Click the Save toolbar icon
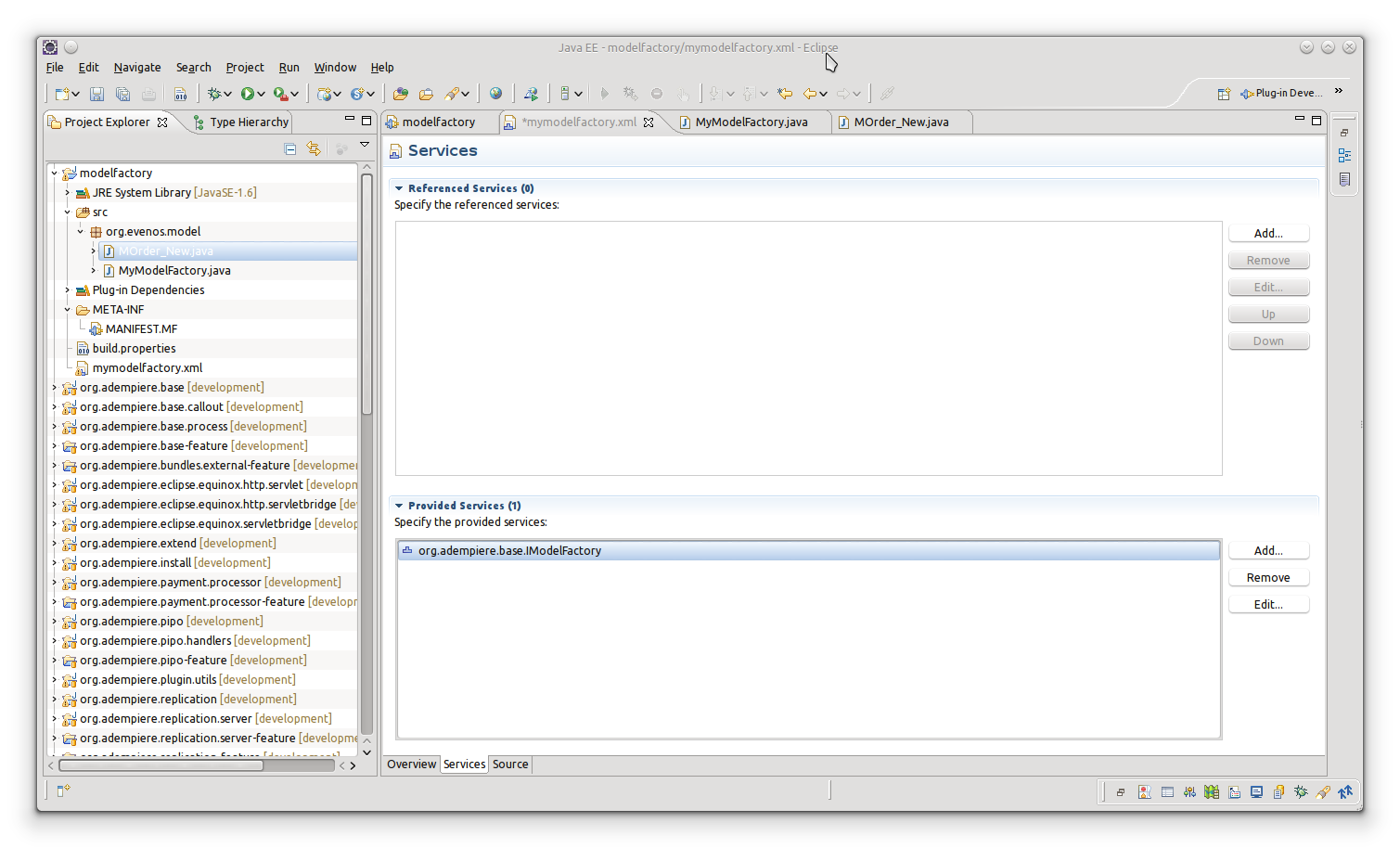Screen dimensions: 1400x848 click(x=96, y=94)
